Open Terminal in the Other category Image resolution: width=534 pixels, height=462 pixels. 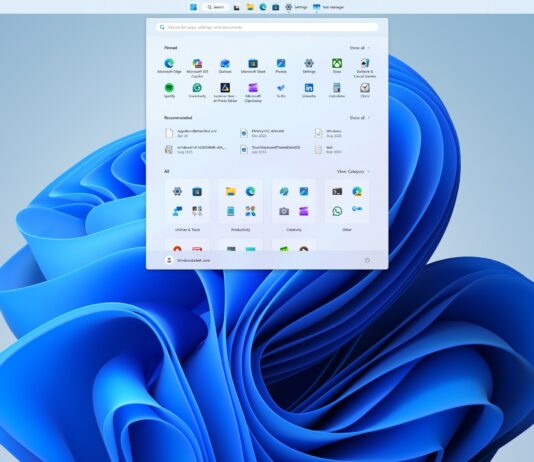[x=337, y=192]
